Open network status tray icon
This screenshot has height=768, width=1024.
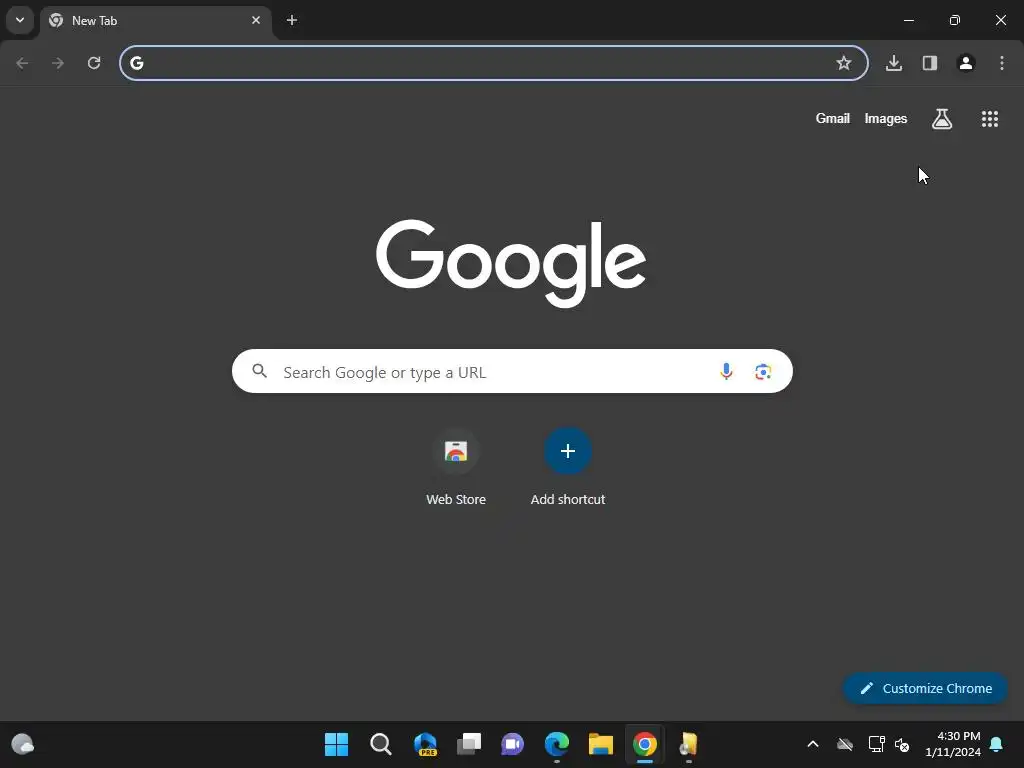click(876, 744)
